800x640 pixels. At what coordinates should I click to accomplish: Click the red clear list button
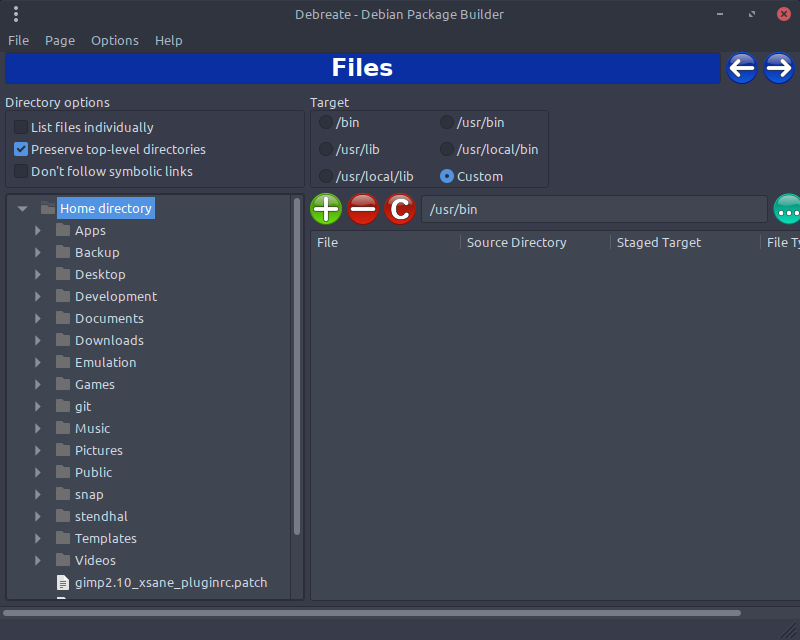400,209
